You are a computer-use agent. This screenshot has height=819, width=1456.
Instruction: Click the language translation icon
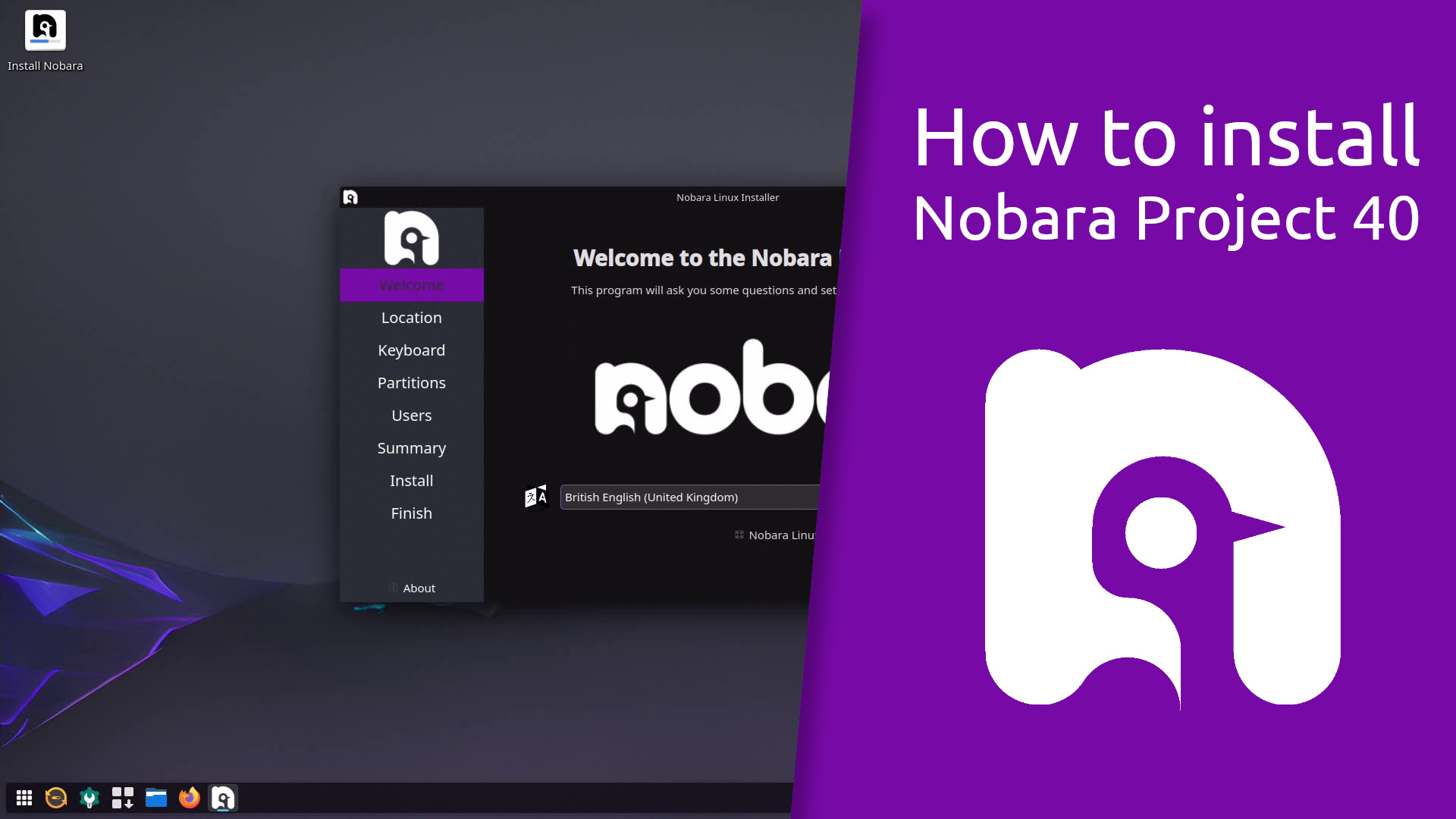click(x=536, y=497)
